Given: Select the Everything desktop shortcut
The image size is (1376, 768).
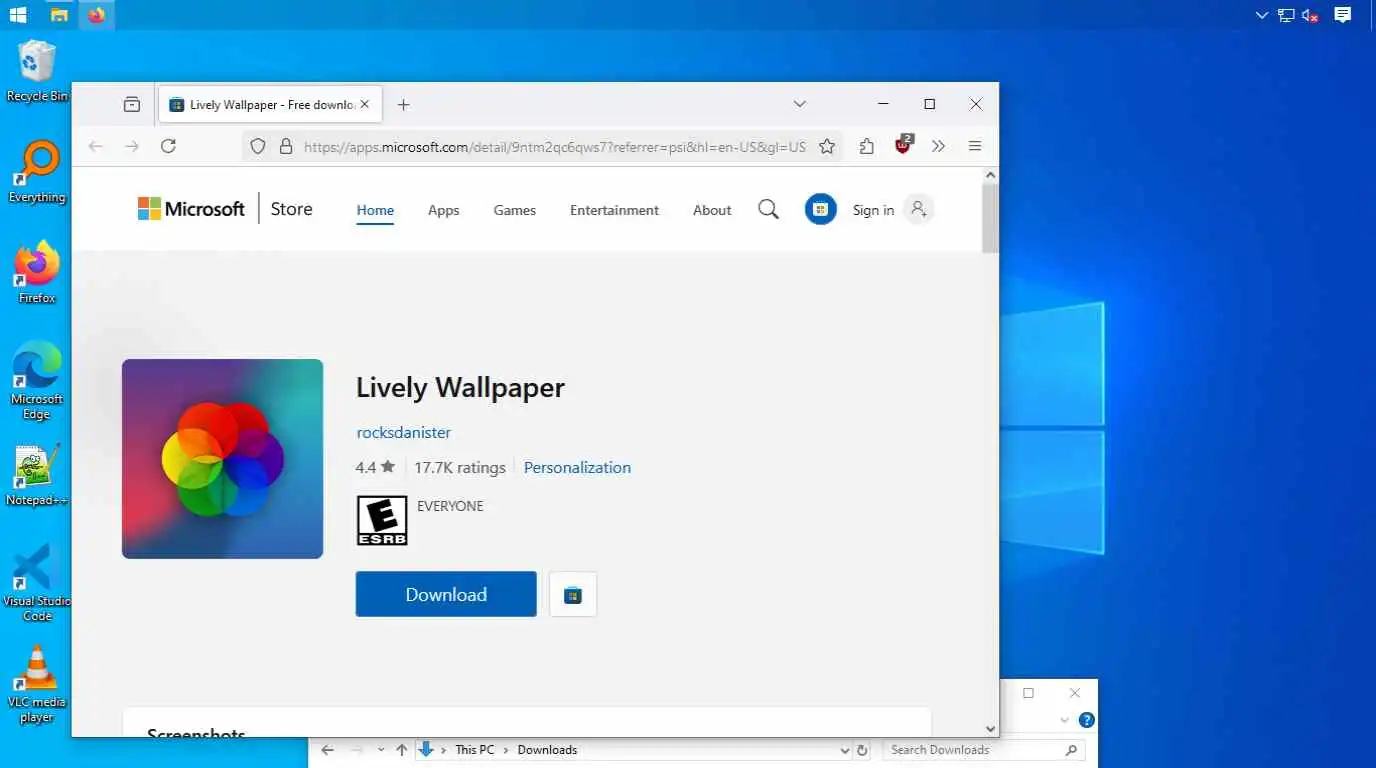Looking at the screenshot, I should point(37,172).
